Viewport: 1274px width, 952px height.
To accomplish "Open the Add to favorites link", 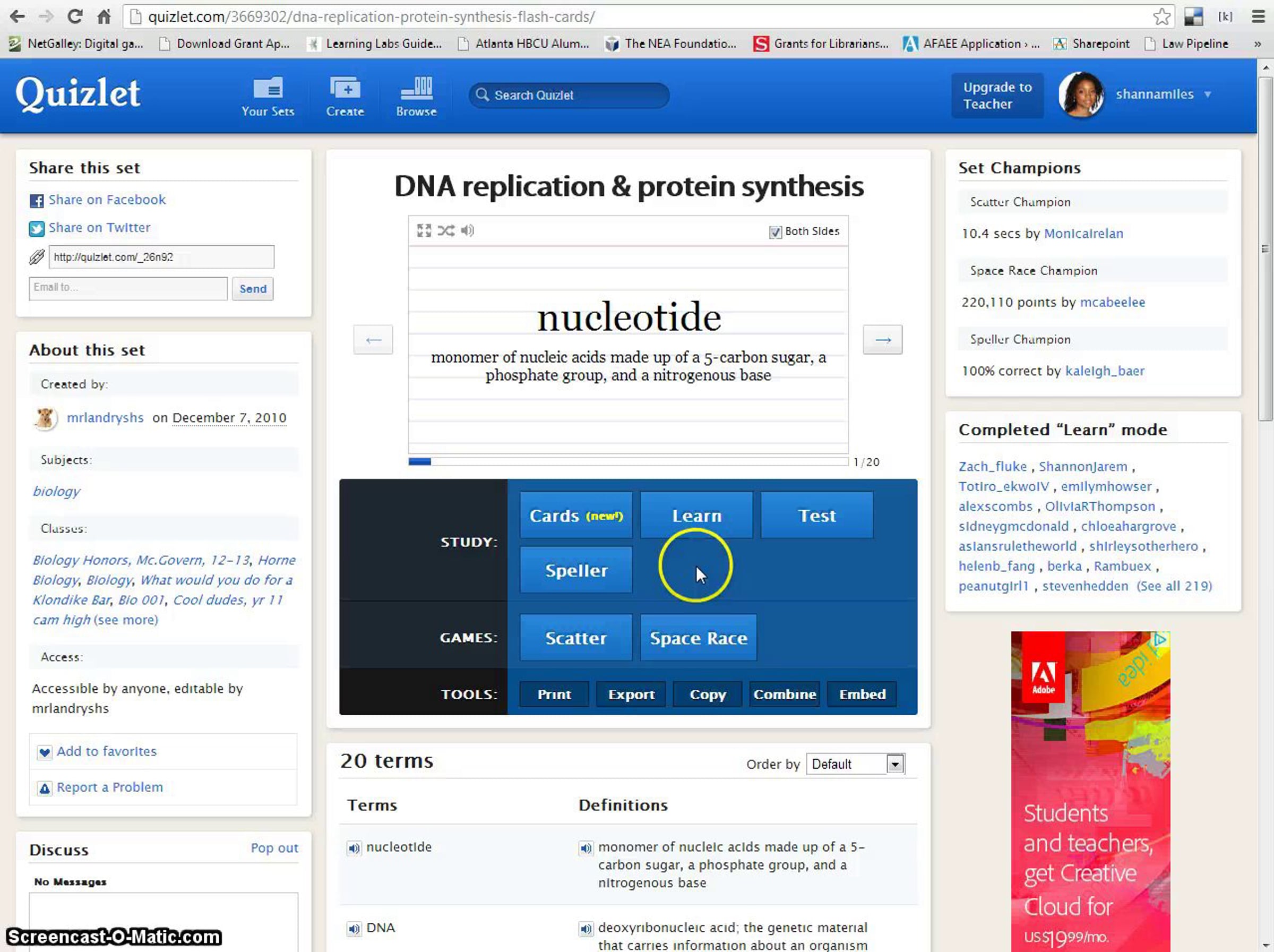I will (107, 752).
